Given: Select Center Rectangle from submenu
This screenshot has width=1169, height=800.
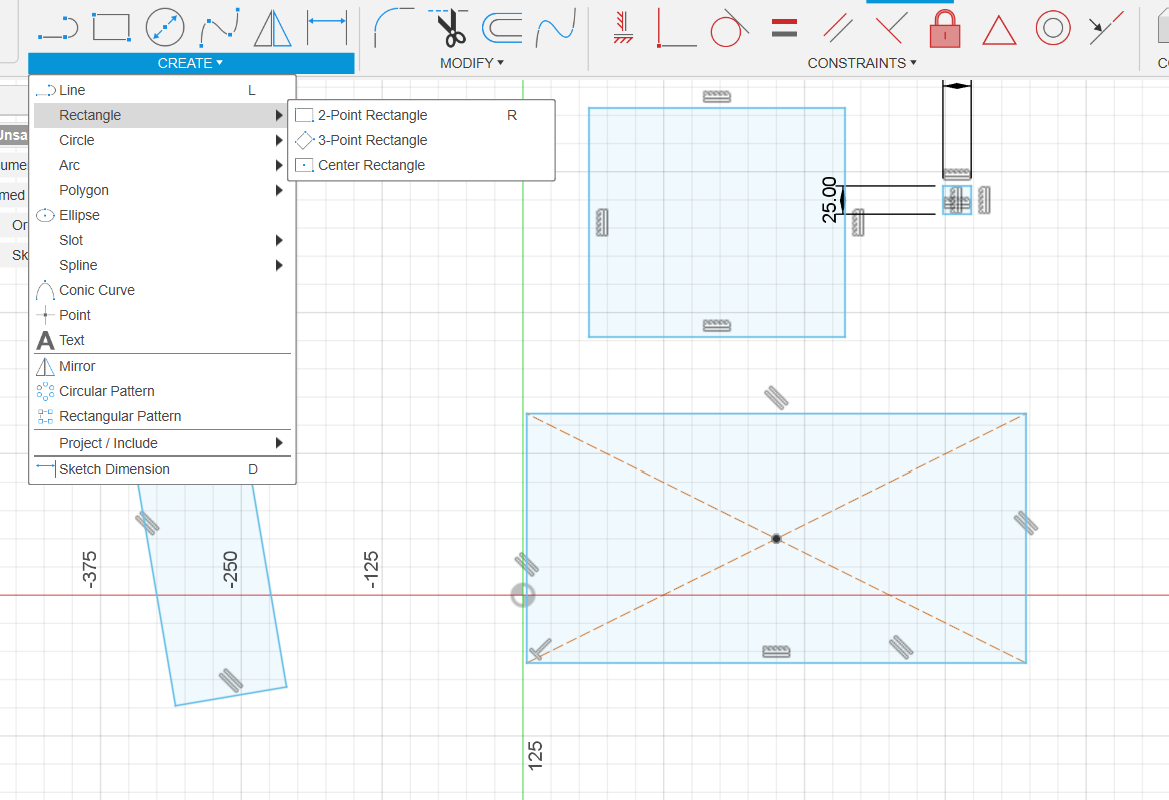Looking at the screenshot, I should click(x=421, y=166).
